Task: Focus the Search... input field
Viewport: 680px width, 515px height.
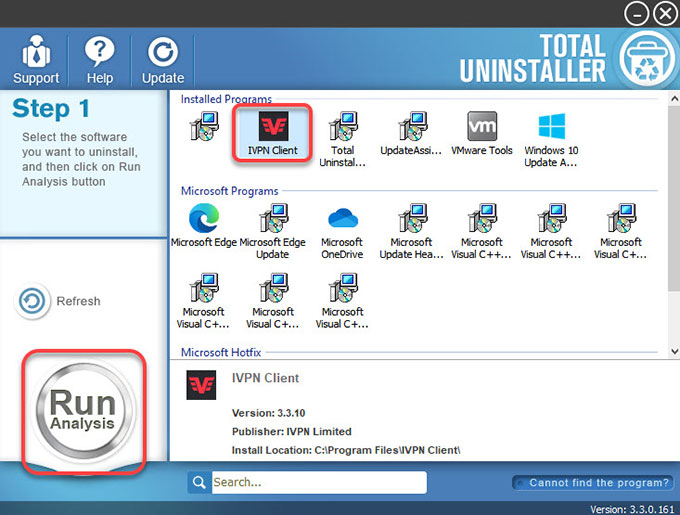Action: (x=319, y=482)
